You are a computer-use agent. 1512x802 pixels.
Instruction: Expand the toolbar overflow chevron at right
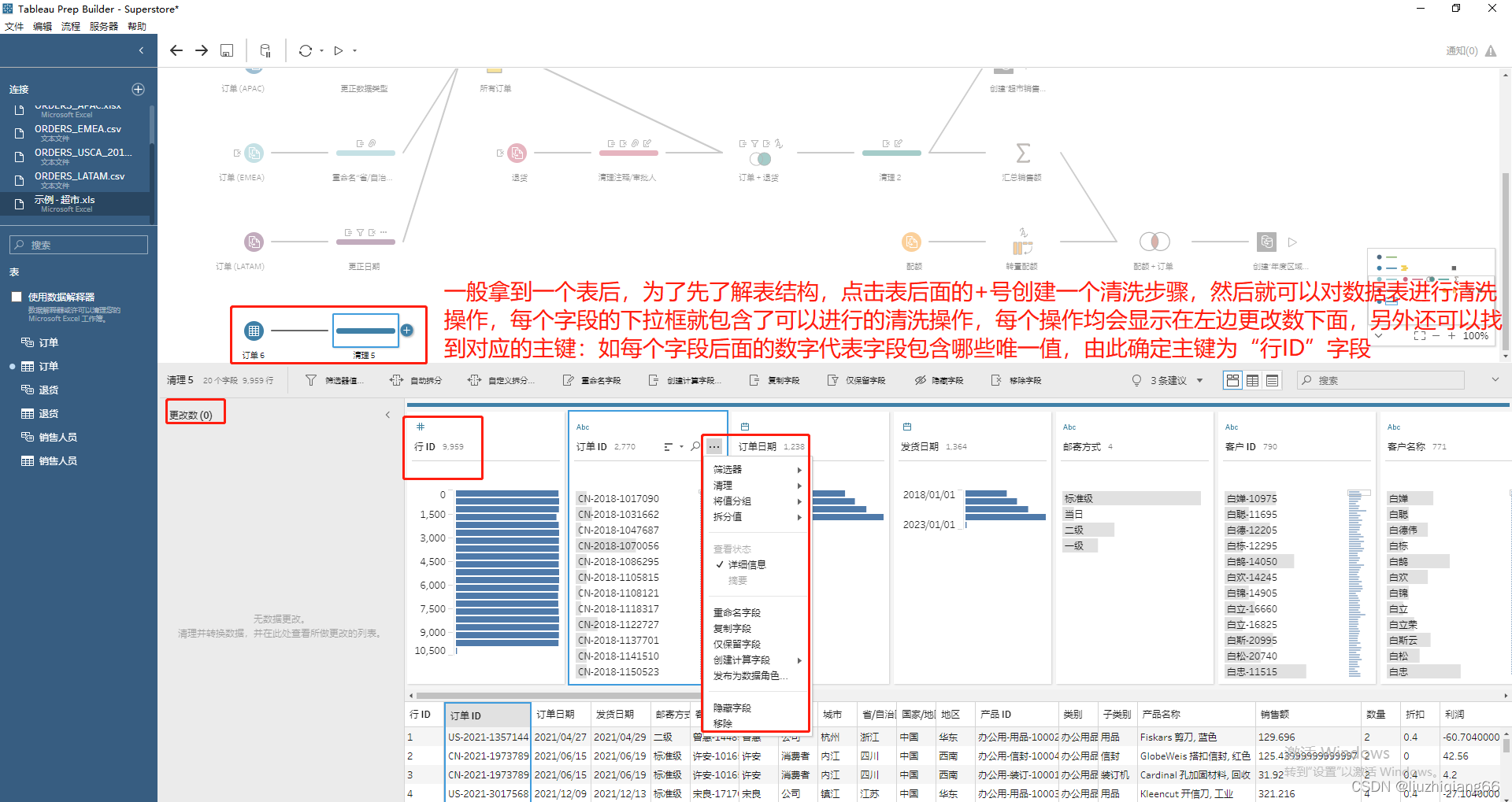(1495, 379)
